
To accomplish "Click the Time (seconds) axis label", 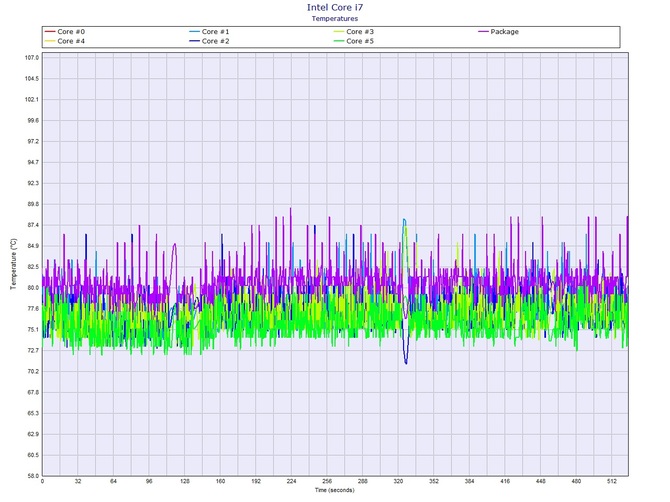I will [335, 490].
